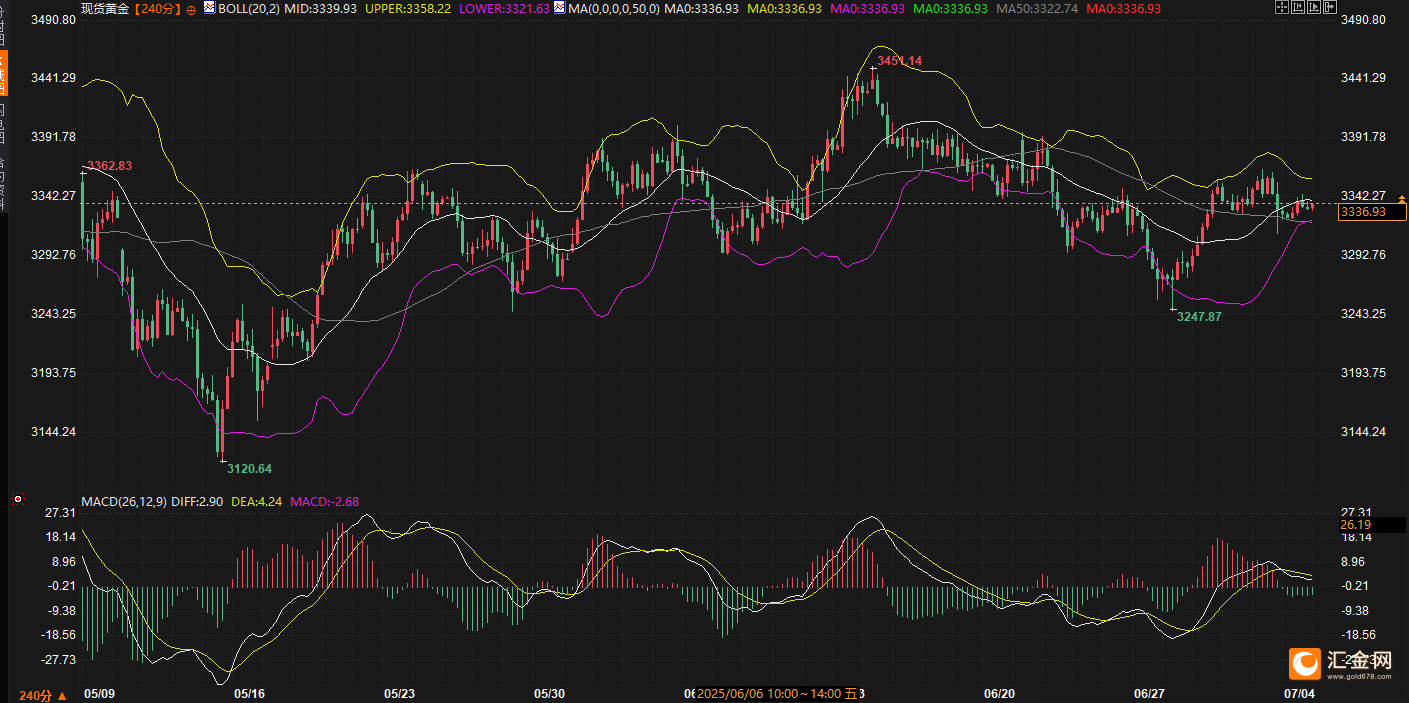1409x703 pixels.
Task: Click the 05/09 date on time axis
Action: click(x=98, y=693)
